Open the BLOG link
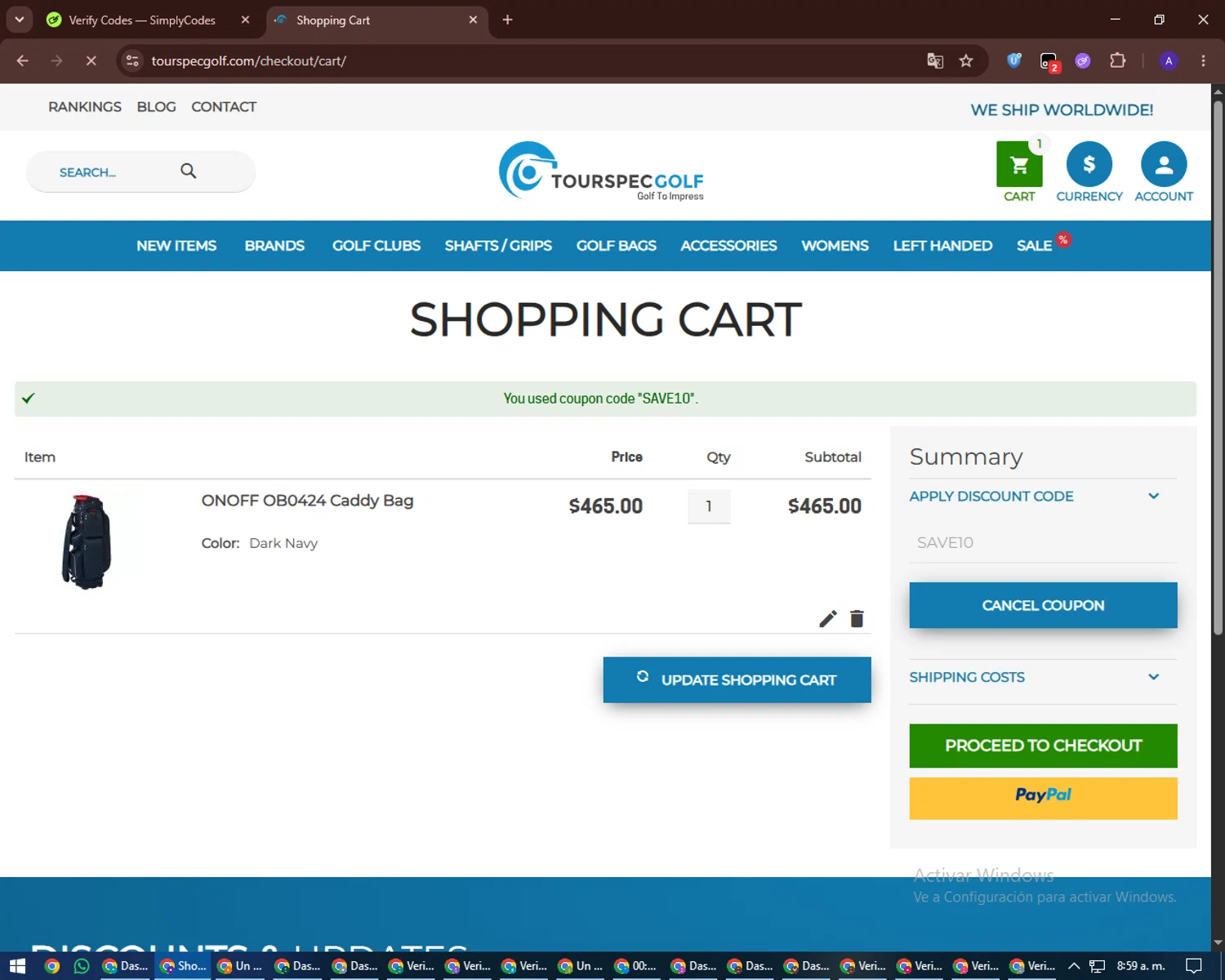 tap(156, 107)
